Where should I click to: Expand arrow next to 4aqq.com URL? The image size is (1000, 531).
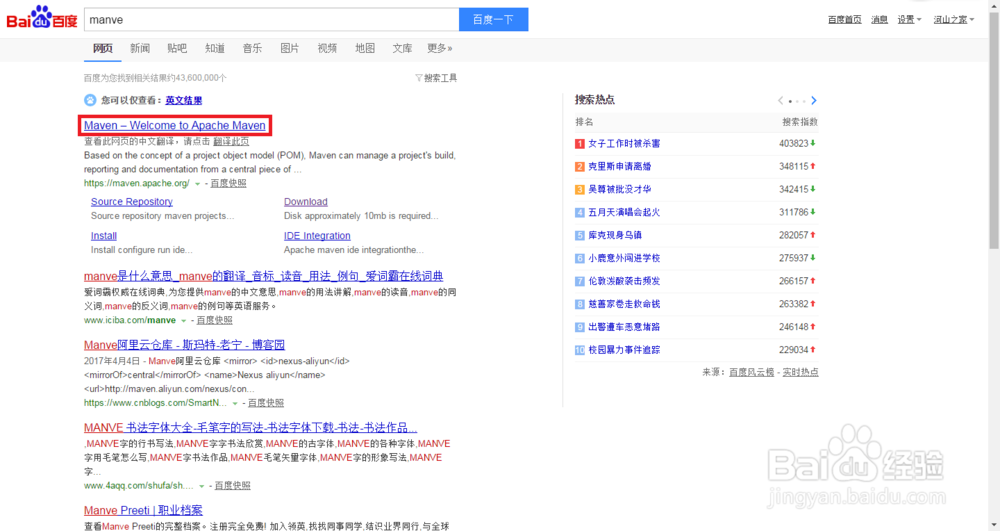pos(202,486)
